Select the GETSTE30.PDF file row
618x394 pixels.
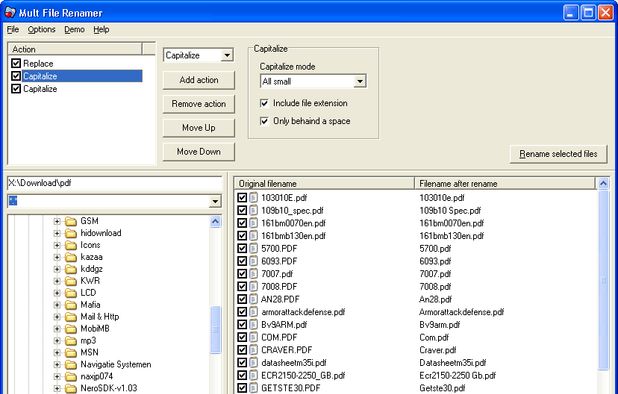click(x=417, y=388)
